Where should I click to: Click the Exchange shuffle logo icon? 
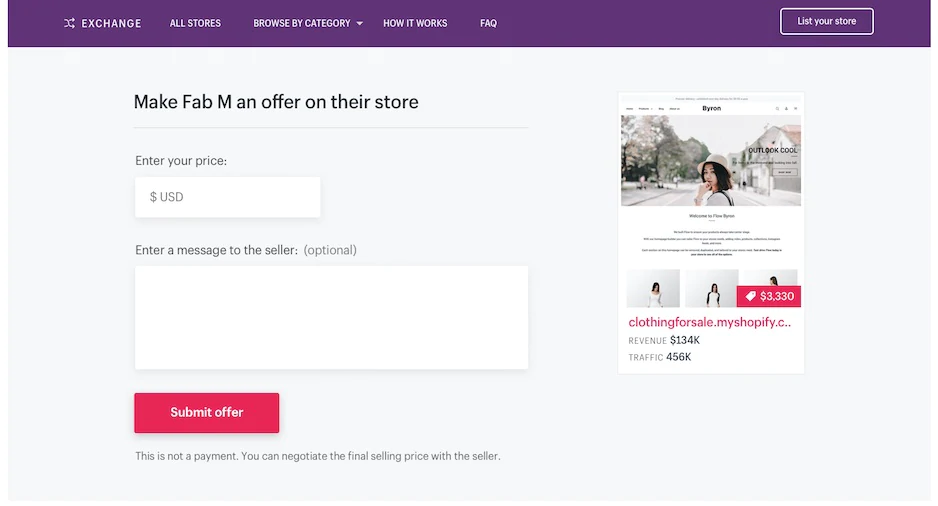pyautogui.click(x=69, y=23)
